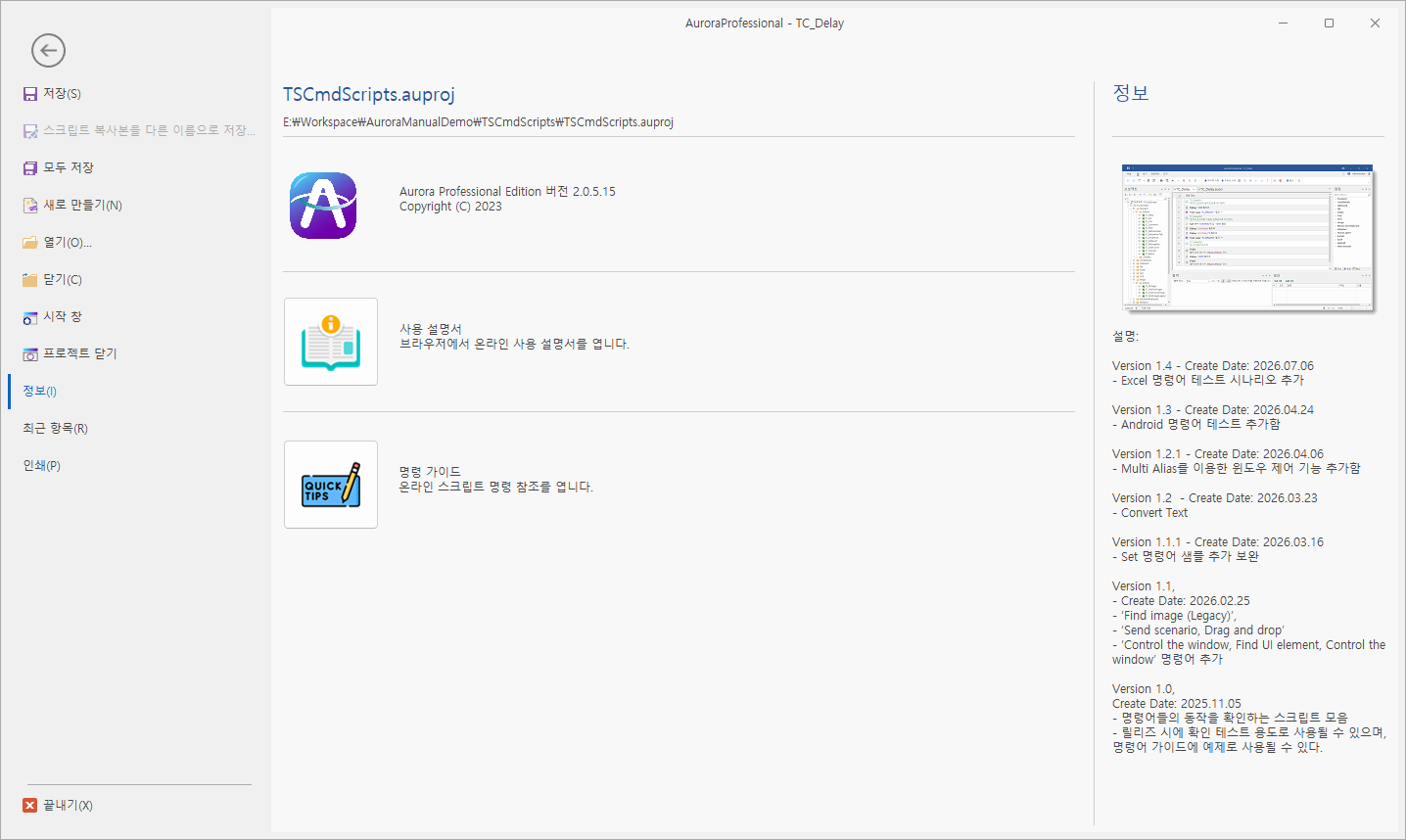Image resolution: width=1406 pixels, height=840 pixels.
Task: Open the 사용 설명서 manual book icon
Action: coord(331,342)
